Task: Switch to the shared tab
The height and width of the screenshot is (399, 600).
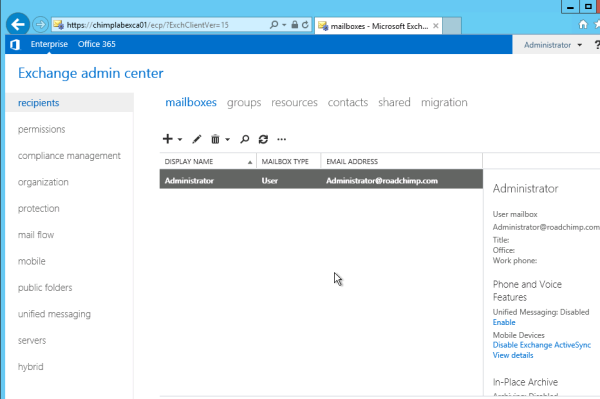Action: (x=394, y=102)
